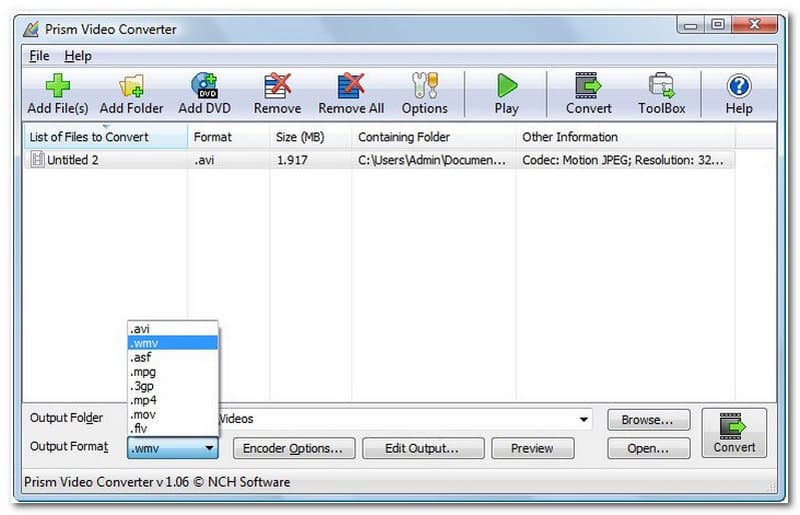Screen dimensions: 800x515
Task: Click the Add Folder toolbar icon
Action: (x=131, y=85)
